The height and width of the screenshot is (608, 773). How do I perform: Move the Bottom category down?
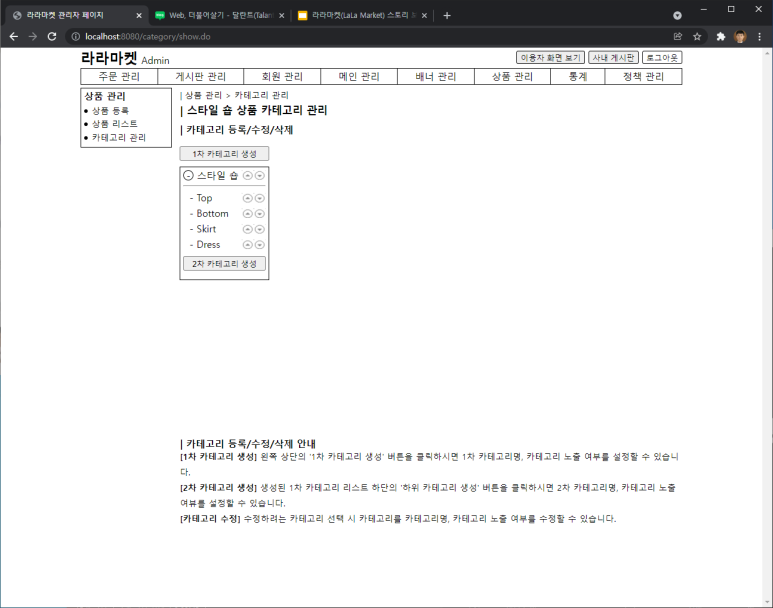[x=260, y=214]
